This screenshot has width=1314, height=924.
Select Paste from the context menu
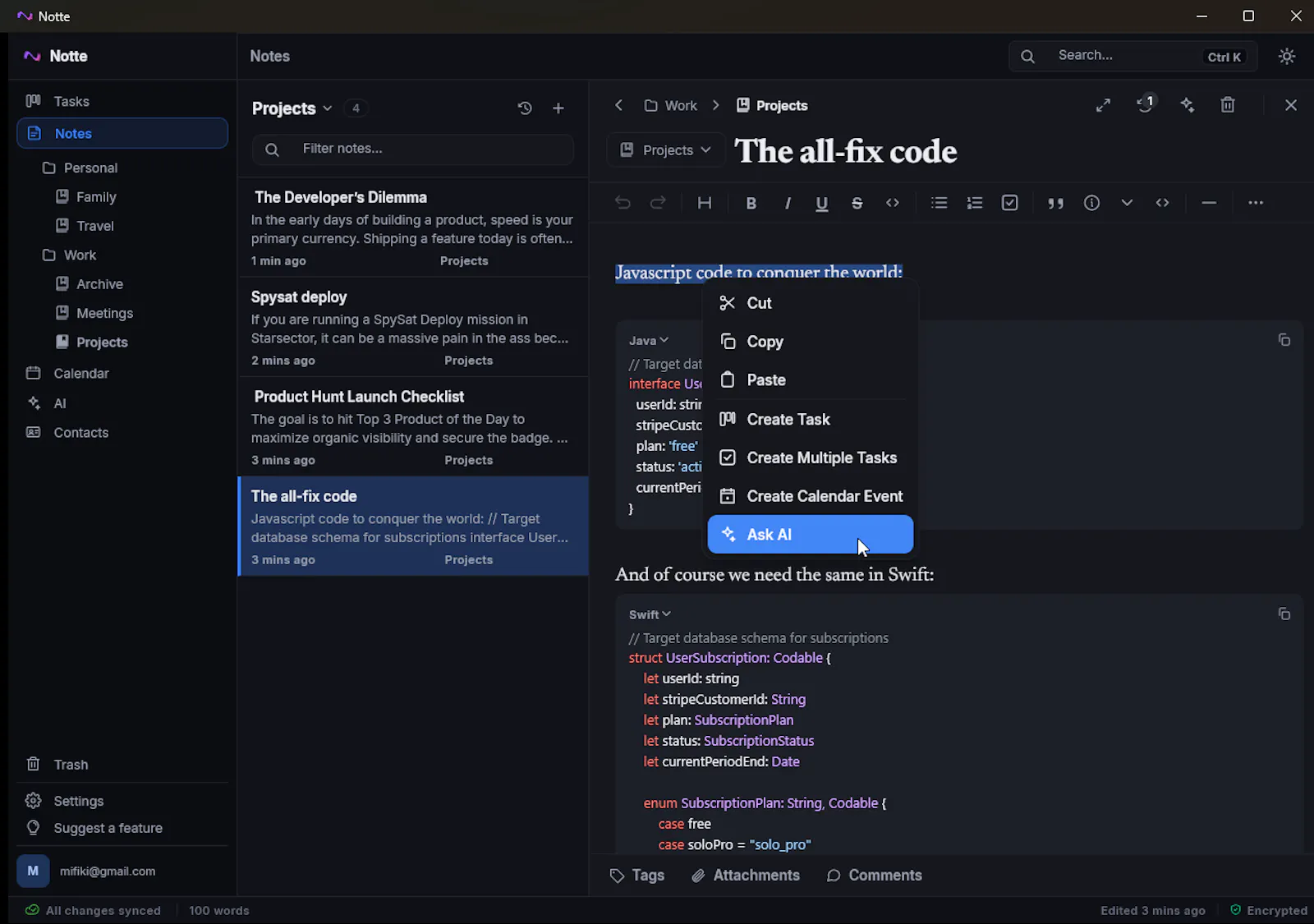coord(810,380)
